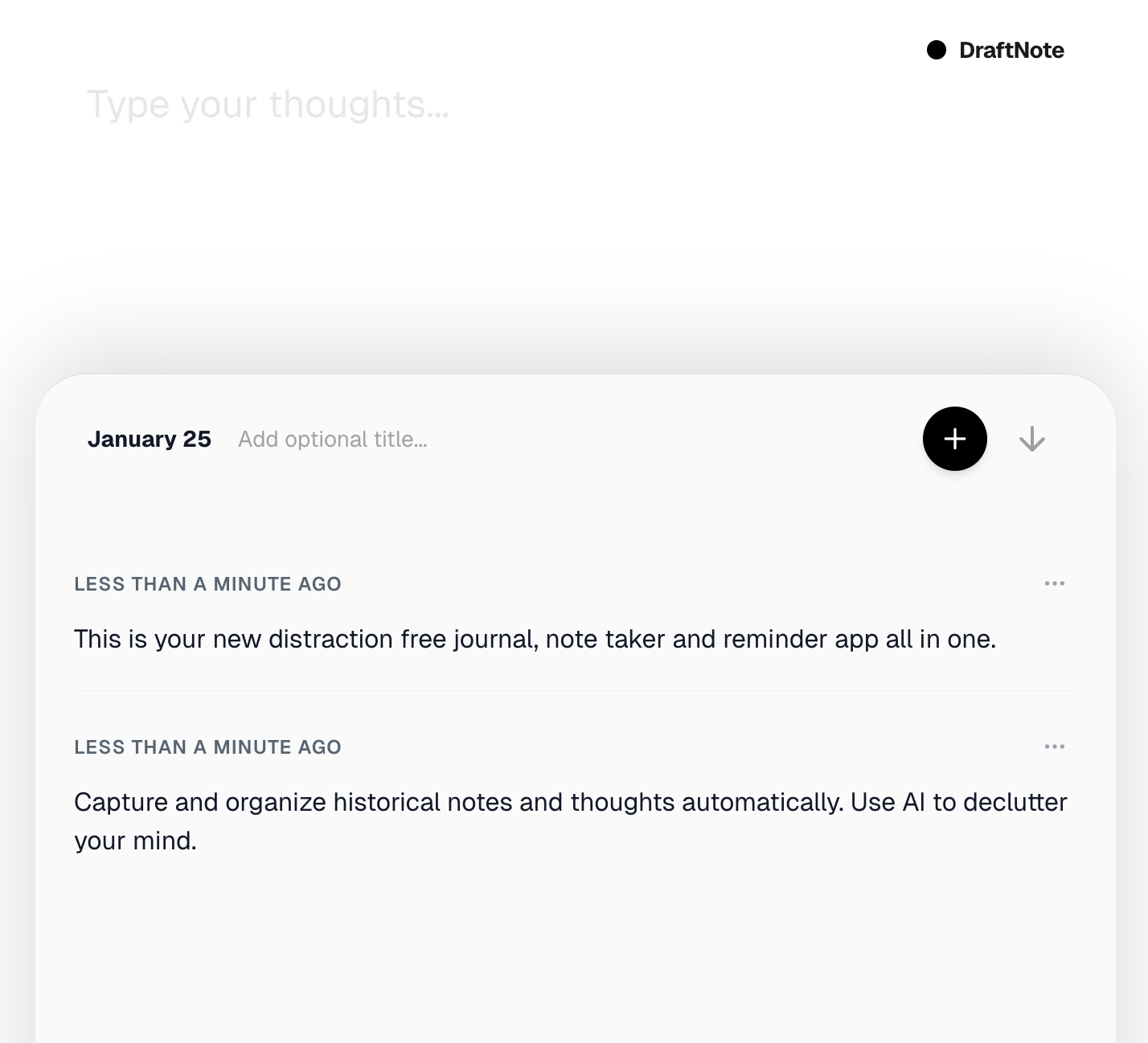Image resolution: width=1148 pixels, height=1043 pixels.
Task: Focus the "Type your thoughts..." field
Action: 267,104
